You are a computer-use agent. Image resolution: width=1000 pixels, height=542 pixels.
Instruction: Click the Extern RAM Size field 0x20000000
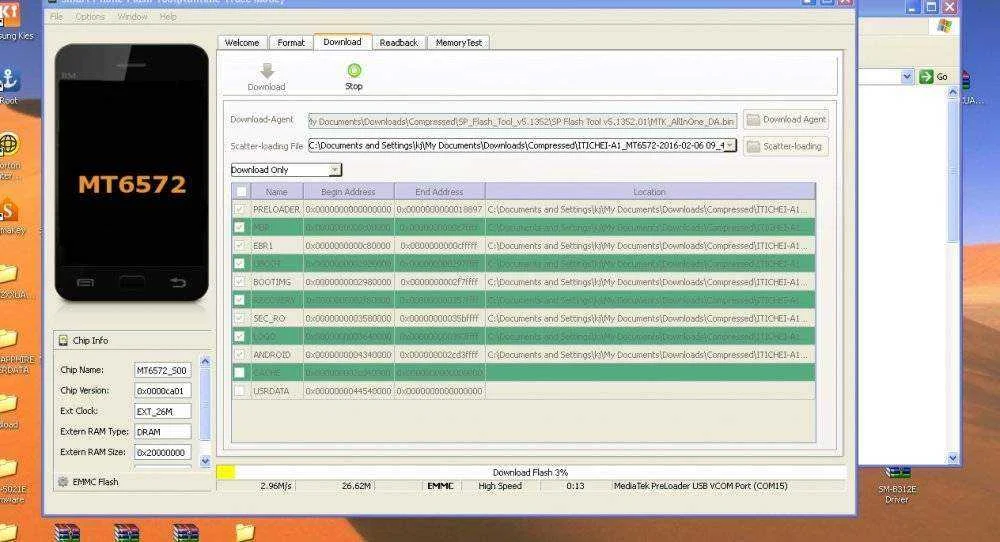[x=163, y=452]
